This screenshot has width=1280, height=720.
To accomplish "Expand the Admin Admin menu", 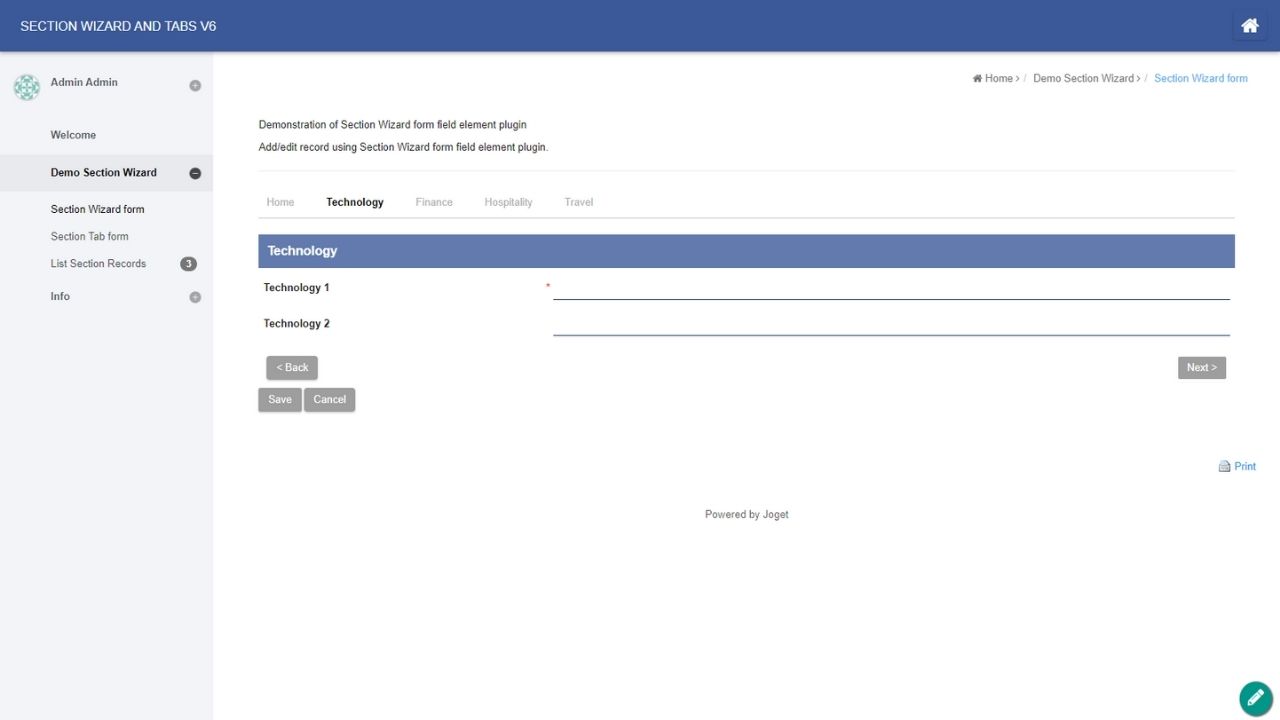I will [195, 85].
